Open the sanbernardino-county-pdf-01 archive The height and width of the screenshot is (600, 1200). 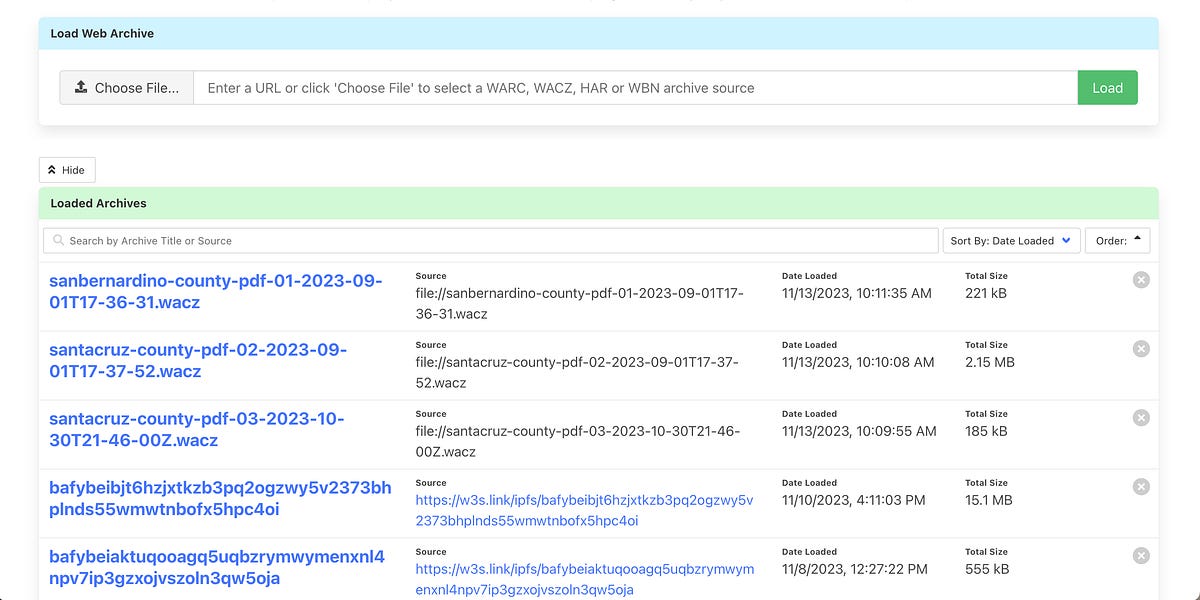tap(216, 292)
